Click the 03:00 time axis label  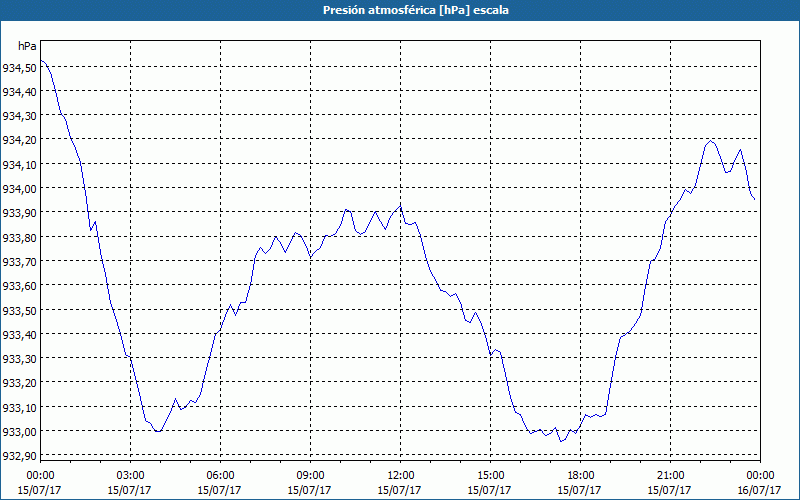tap(130, 476)
